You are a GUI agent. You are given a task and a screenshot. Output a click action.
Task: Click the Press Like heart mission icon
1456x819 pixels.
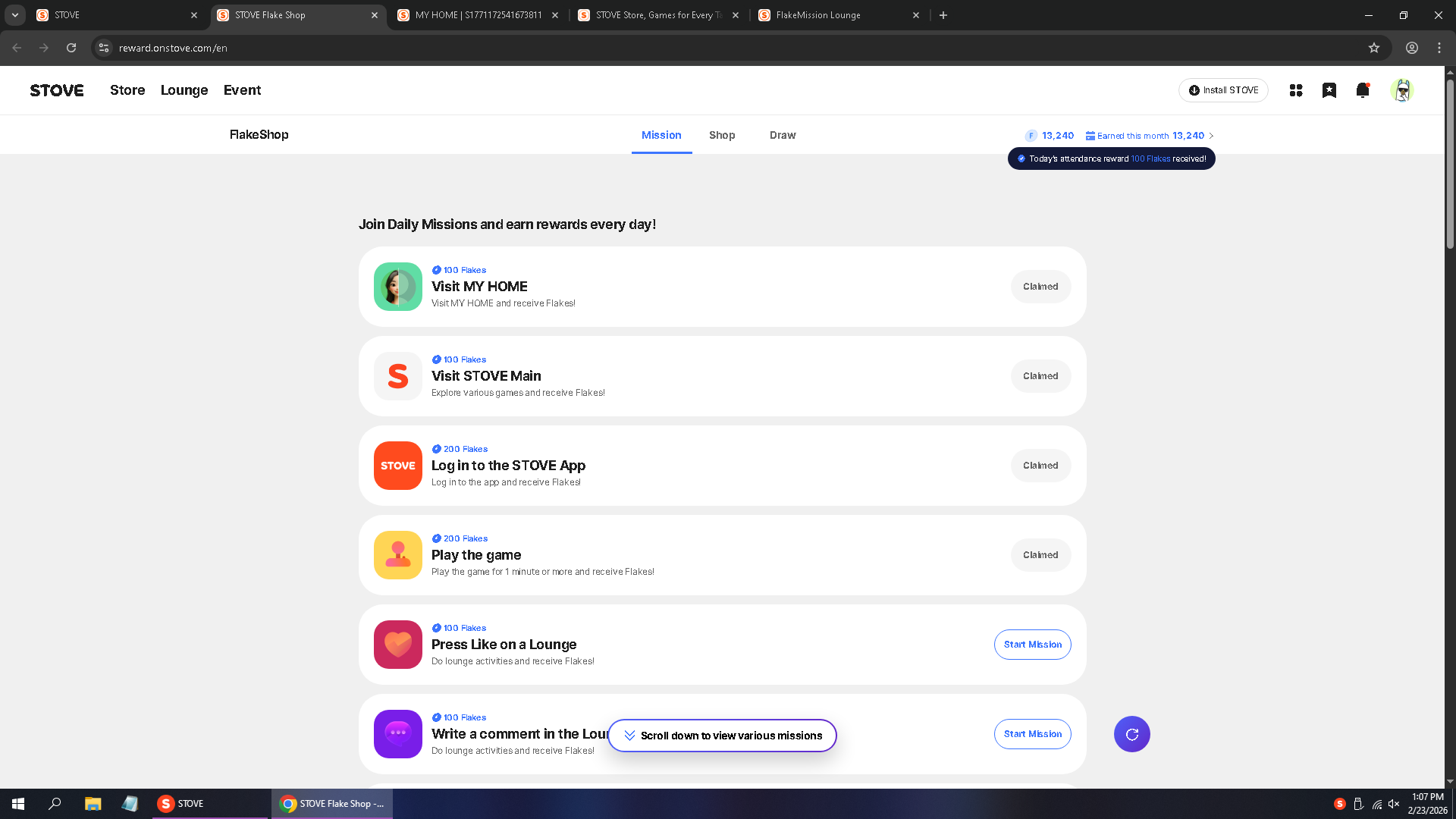point(398,645)
